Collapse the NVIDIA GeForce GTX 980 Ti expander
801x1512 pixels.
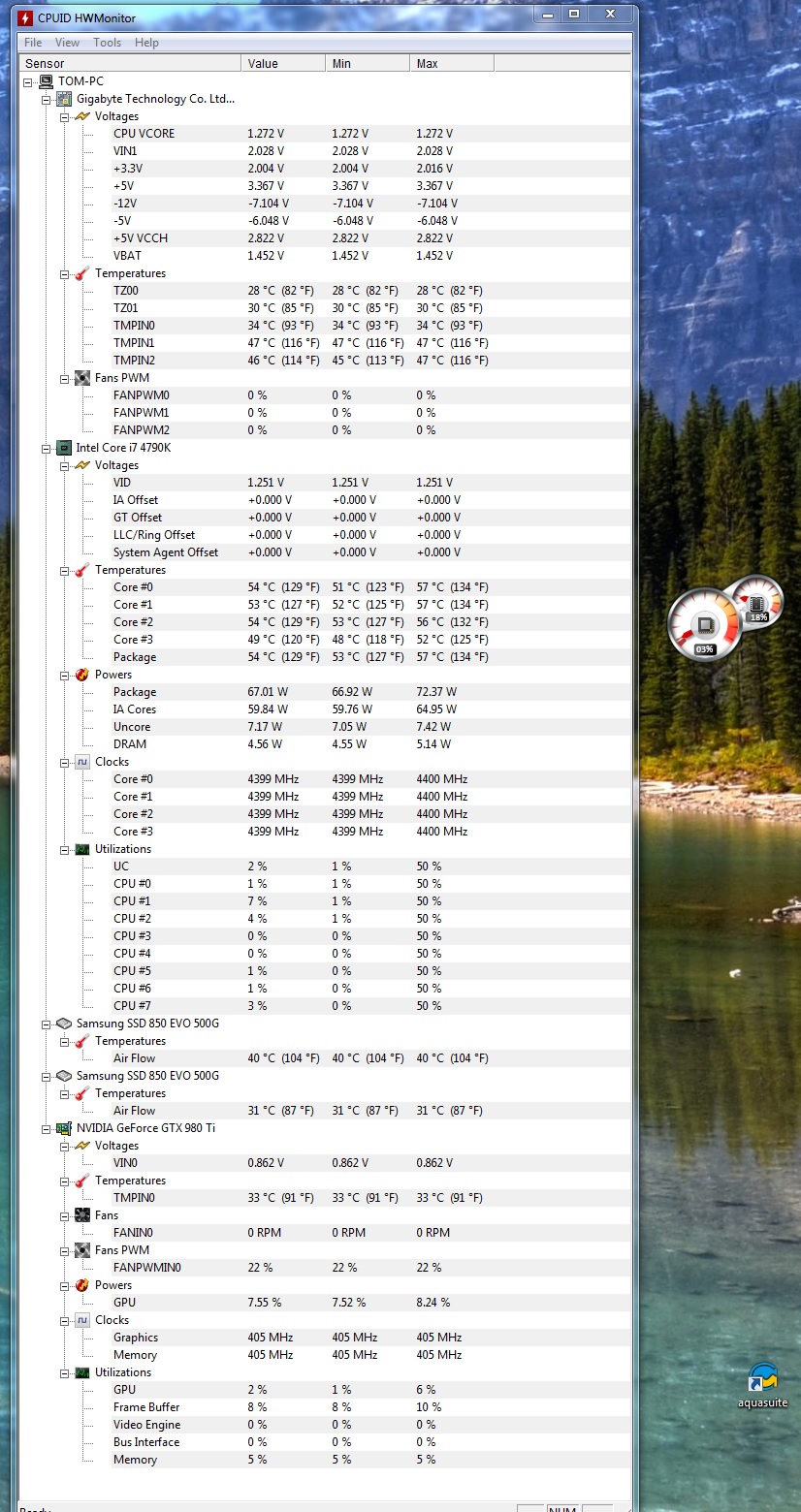pos(46,1128)
